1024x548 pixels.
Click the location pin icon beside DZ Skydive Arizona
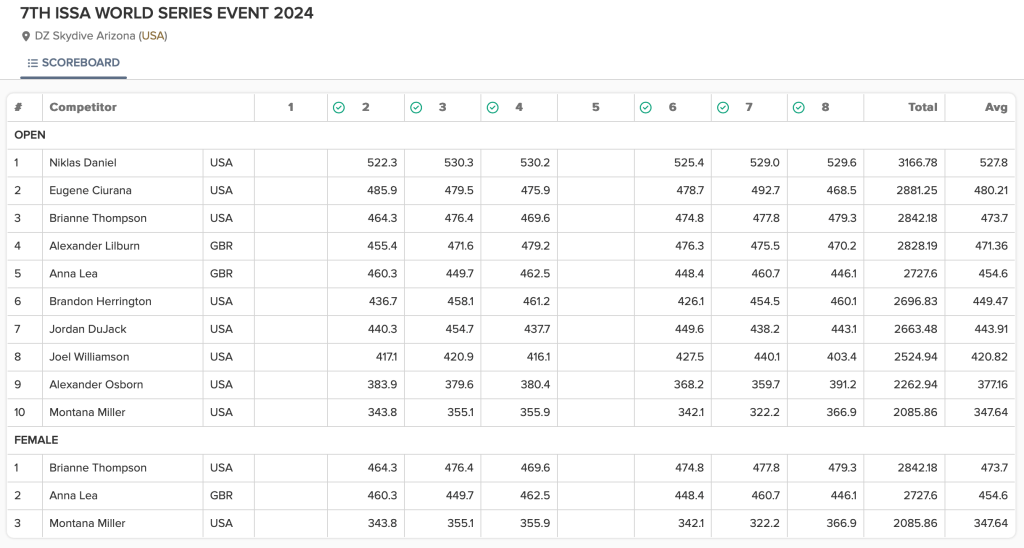[26, 36]
